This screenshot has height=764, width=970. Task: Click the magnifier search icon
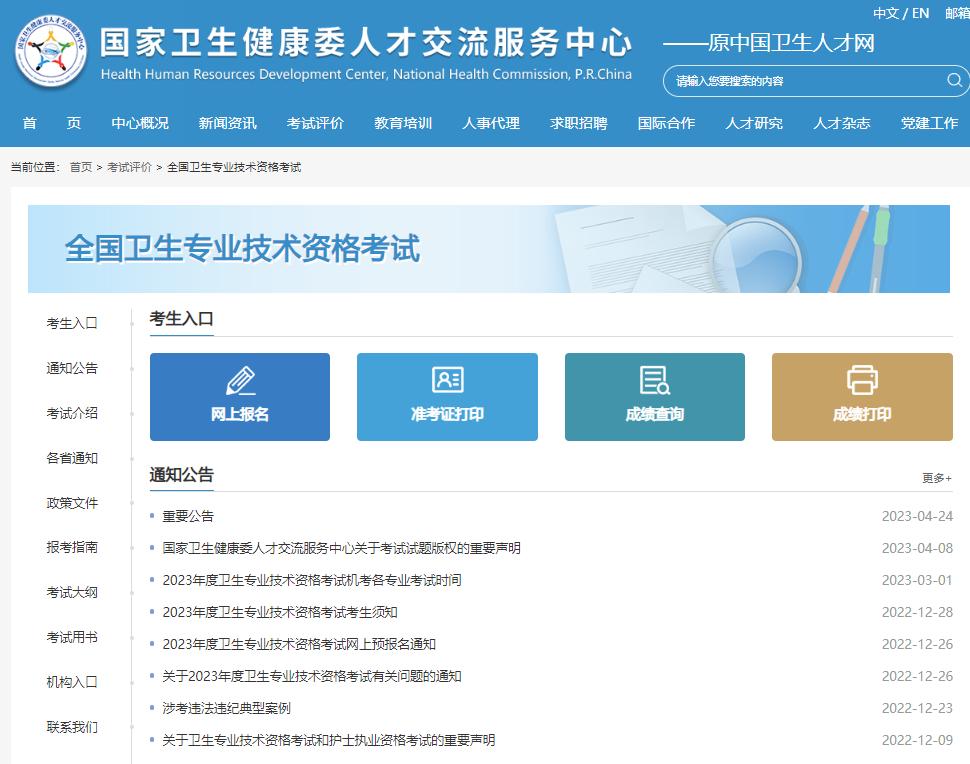click(953, 81)
